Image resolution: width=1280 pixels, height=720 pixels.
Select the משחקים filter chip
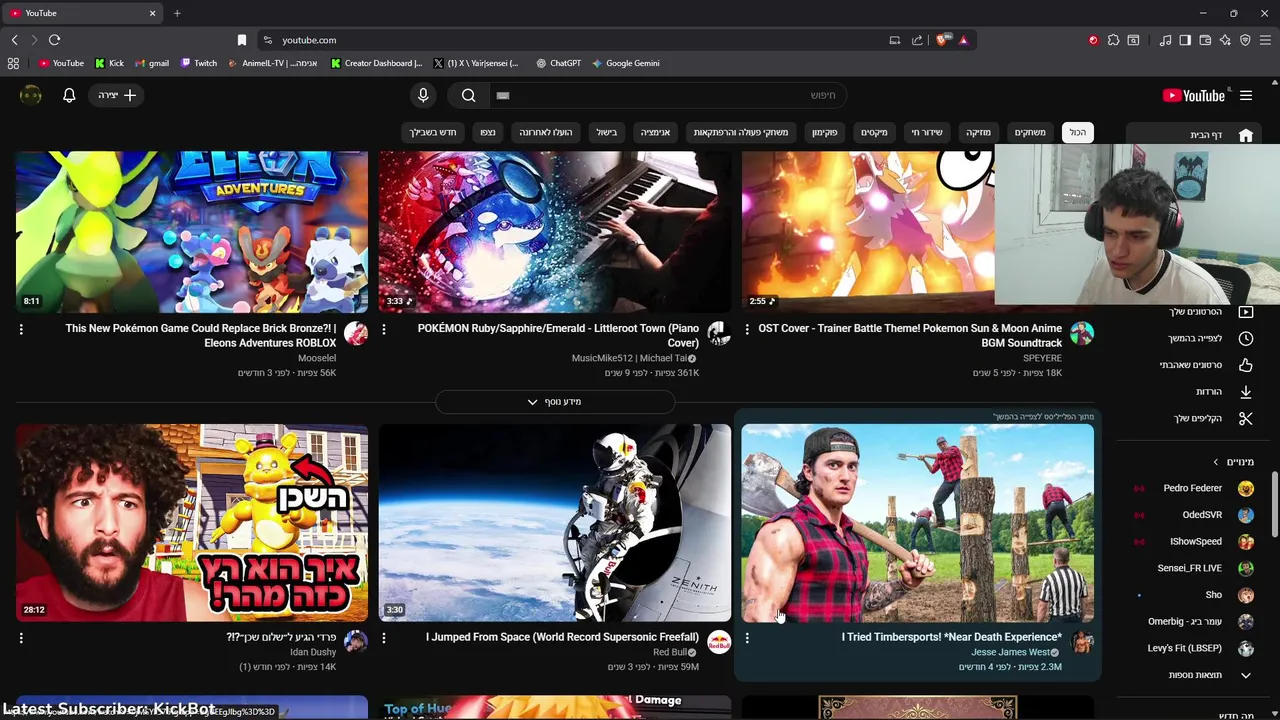(x=1030, y=132)
